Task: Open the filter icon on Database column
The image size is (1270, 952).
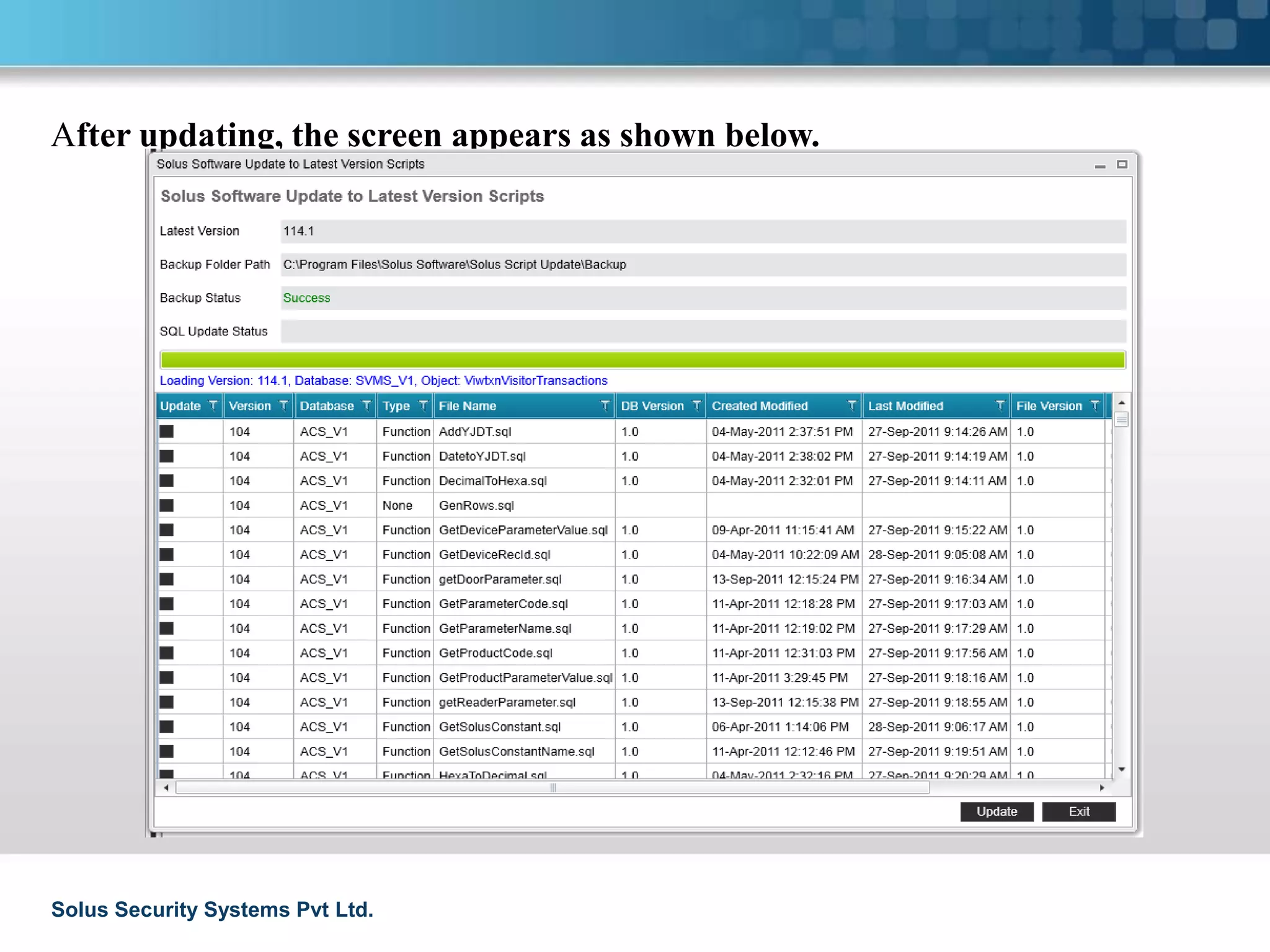Action: 366,406
